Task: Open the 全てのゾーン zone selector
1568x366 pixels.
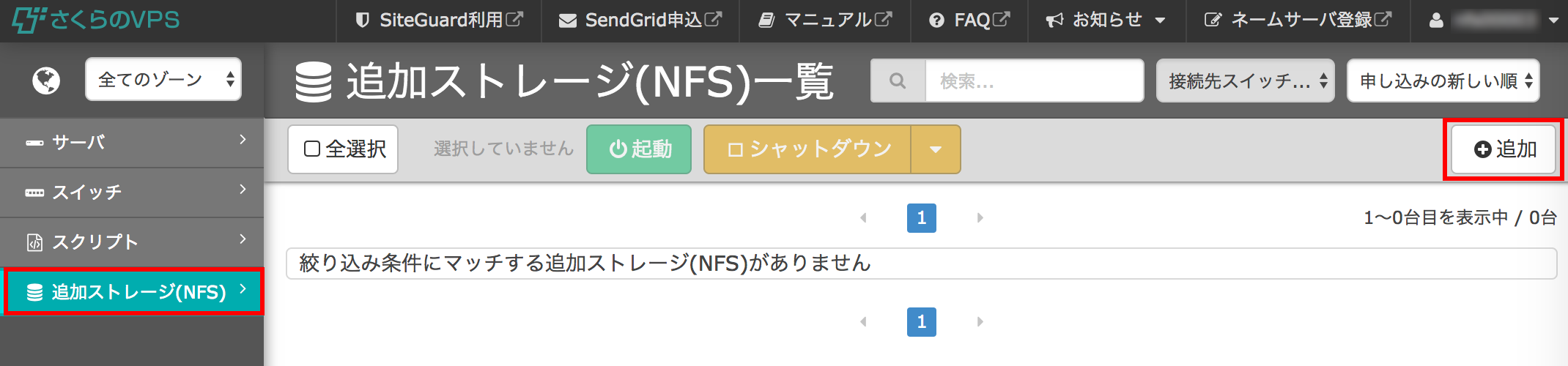Action: [163, 79]
